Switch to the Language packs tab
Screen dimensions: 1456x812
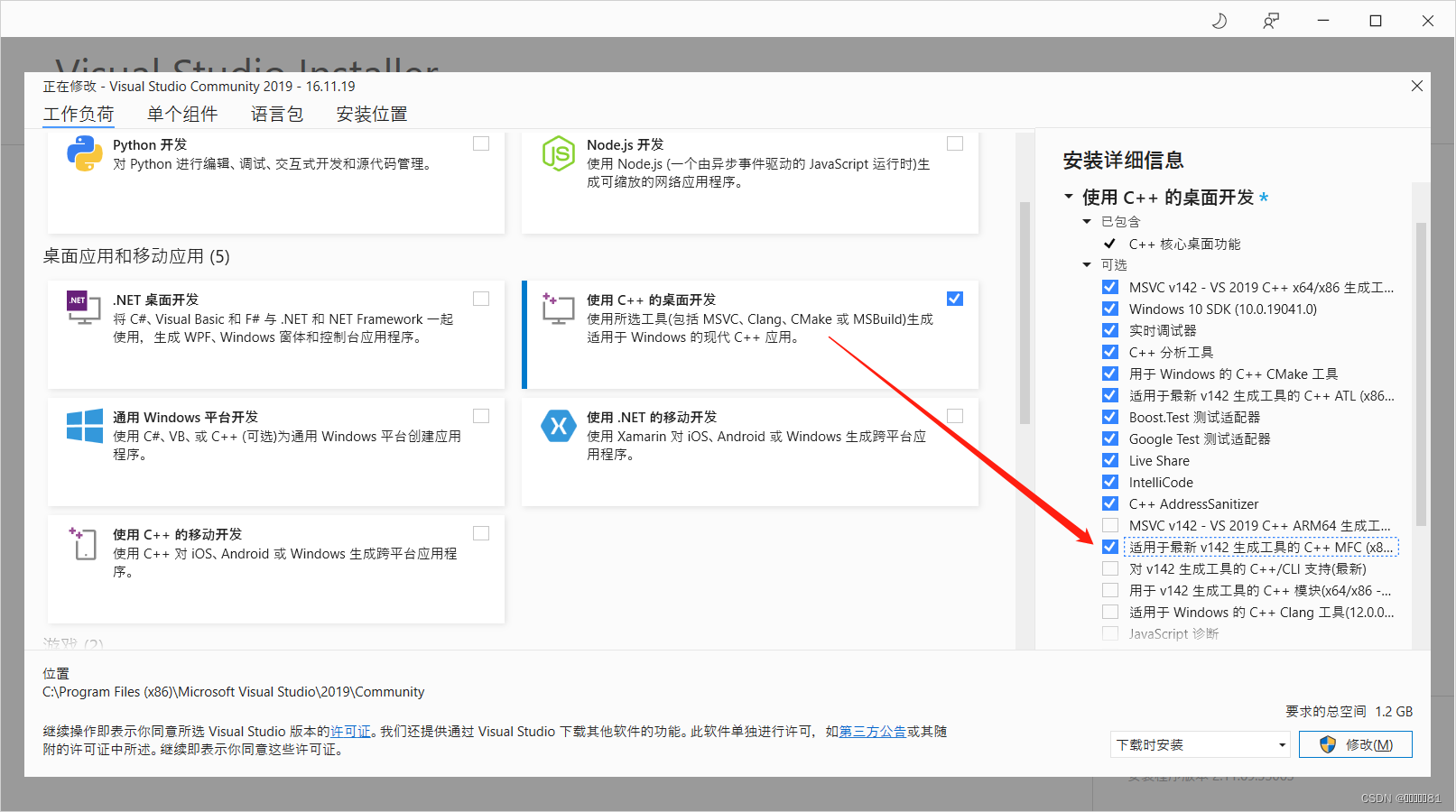click(277, 114)
